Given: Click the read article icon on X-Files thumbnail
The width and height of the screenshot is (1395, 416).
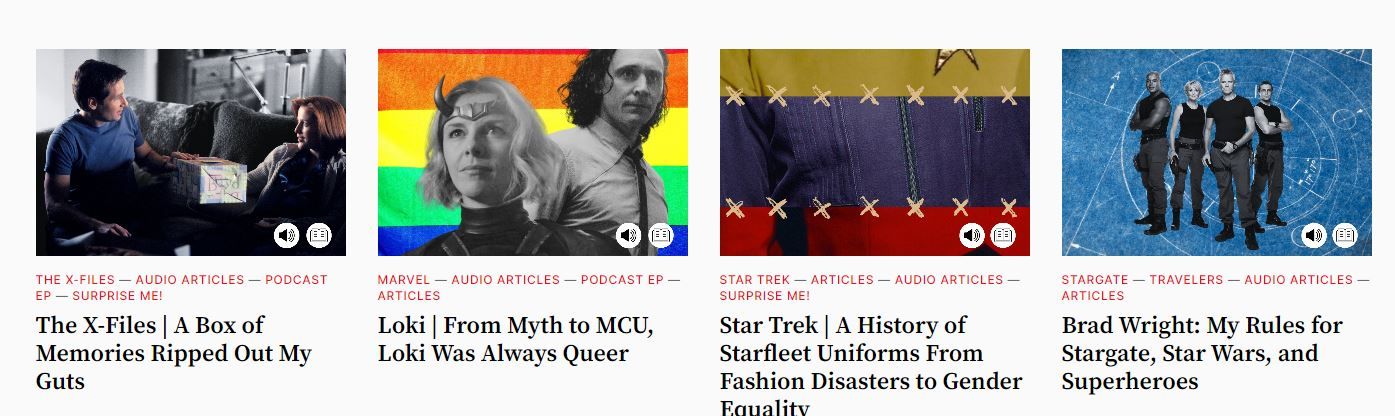Looking at the screenshot, I should pyautogui.click(x=319, y=236).
